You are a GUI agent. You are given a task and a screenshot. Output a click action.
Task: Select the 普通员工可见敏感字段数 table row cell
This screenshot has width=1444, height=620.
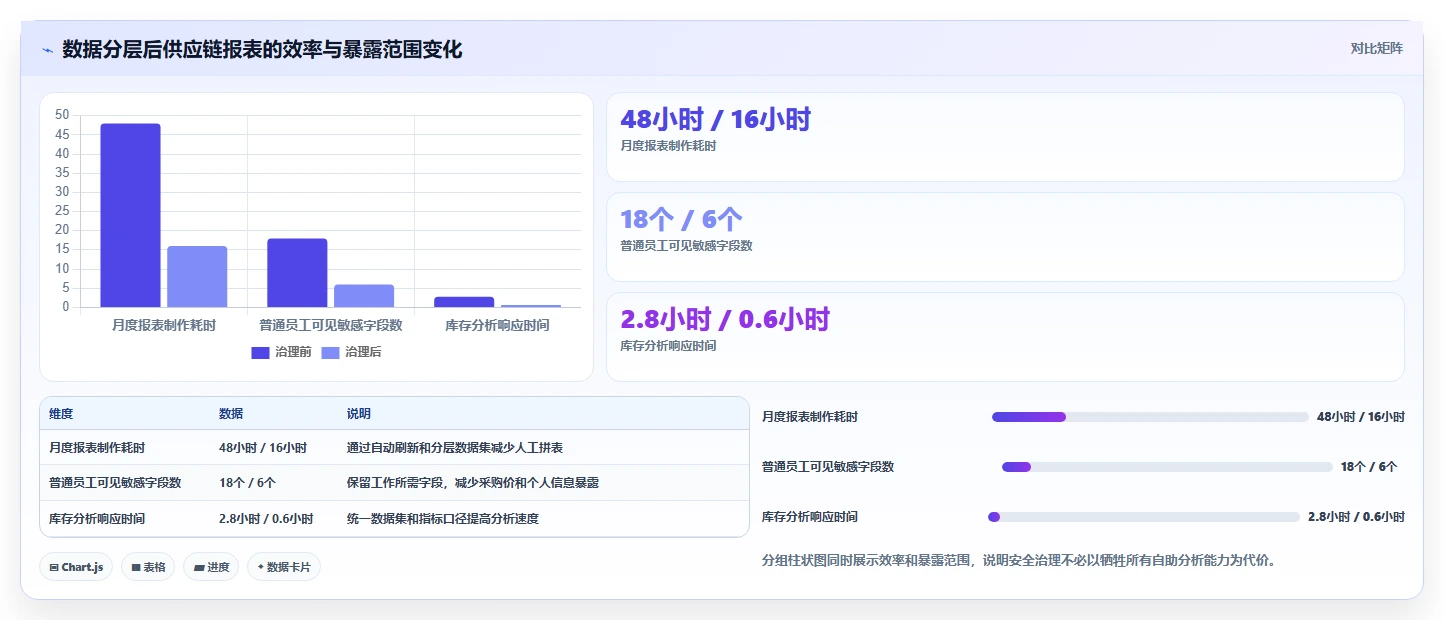click(115, 483)
